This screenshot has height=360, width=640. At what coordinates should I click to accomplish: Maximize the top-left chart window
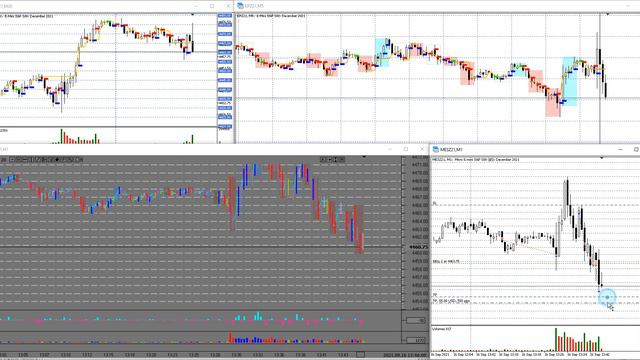click(212, 6)
